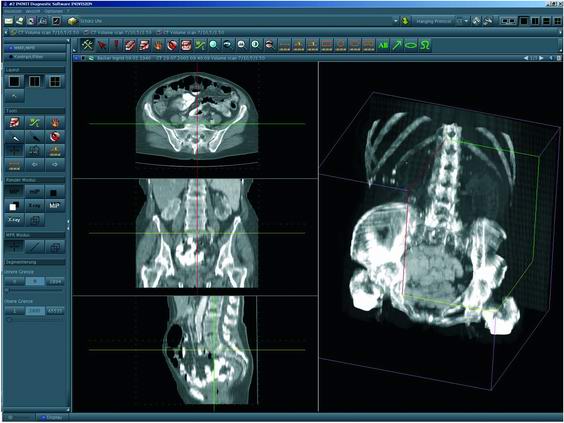
Task: Go to the next series with right arrow
Action: point(541,58)
